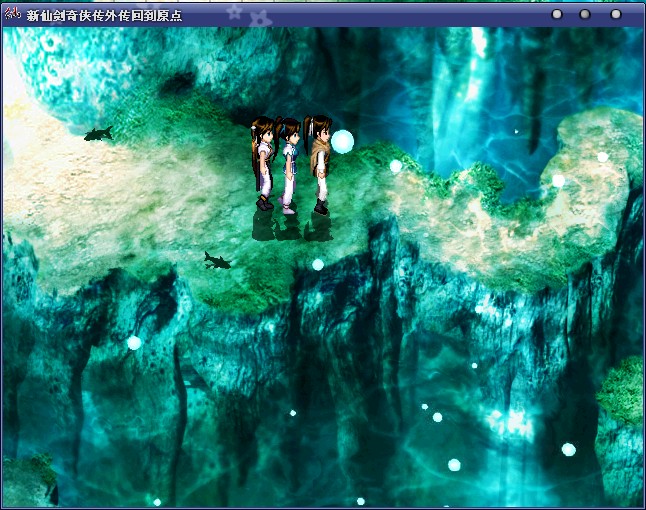Click the dark fish silhouette near the upper left
This screenshot has width=646, height=510.
click(x=99, y=134)
